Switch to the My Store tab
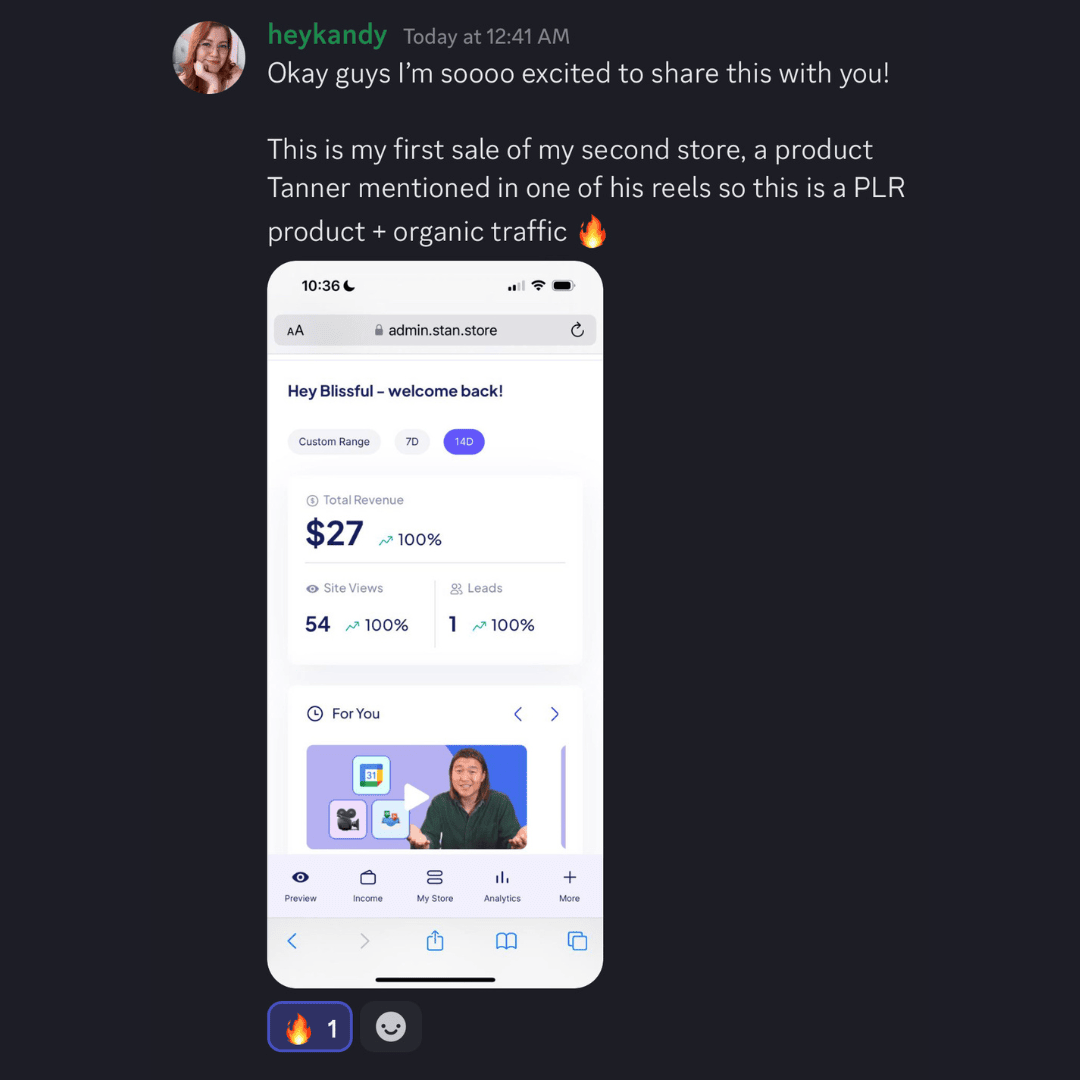 click(435, 886)
